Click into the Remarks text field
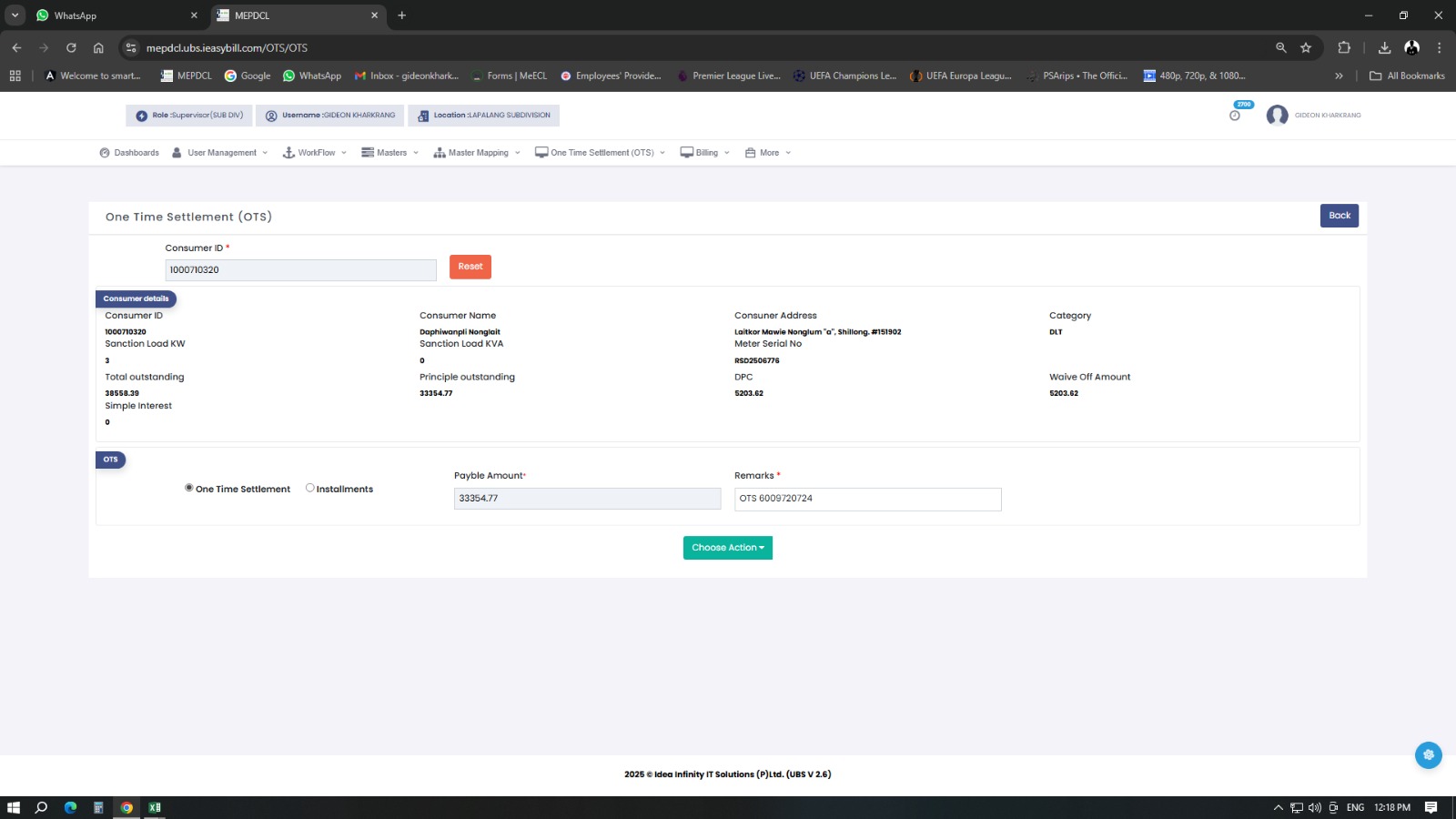 point(867,499)
